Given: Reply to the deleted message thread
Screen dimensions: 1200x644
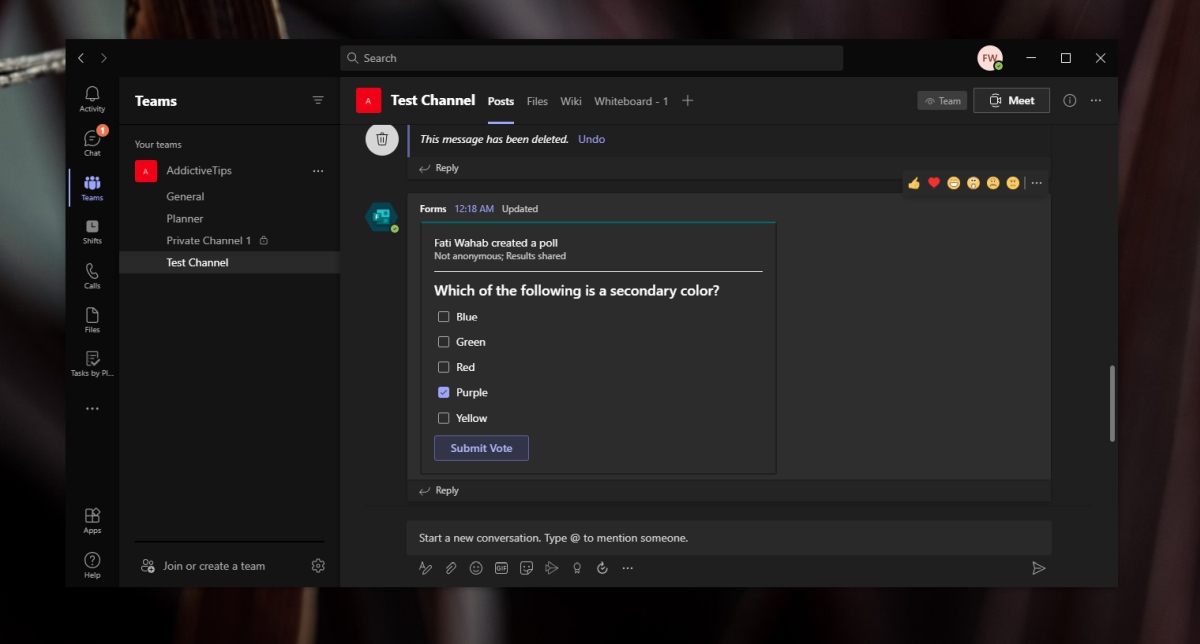Looking at the screenshot, I should 439,168.
